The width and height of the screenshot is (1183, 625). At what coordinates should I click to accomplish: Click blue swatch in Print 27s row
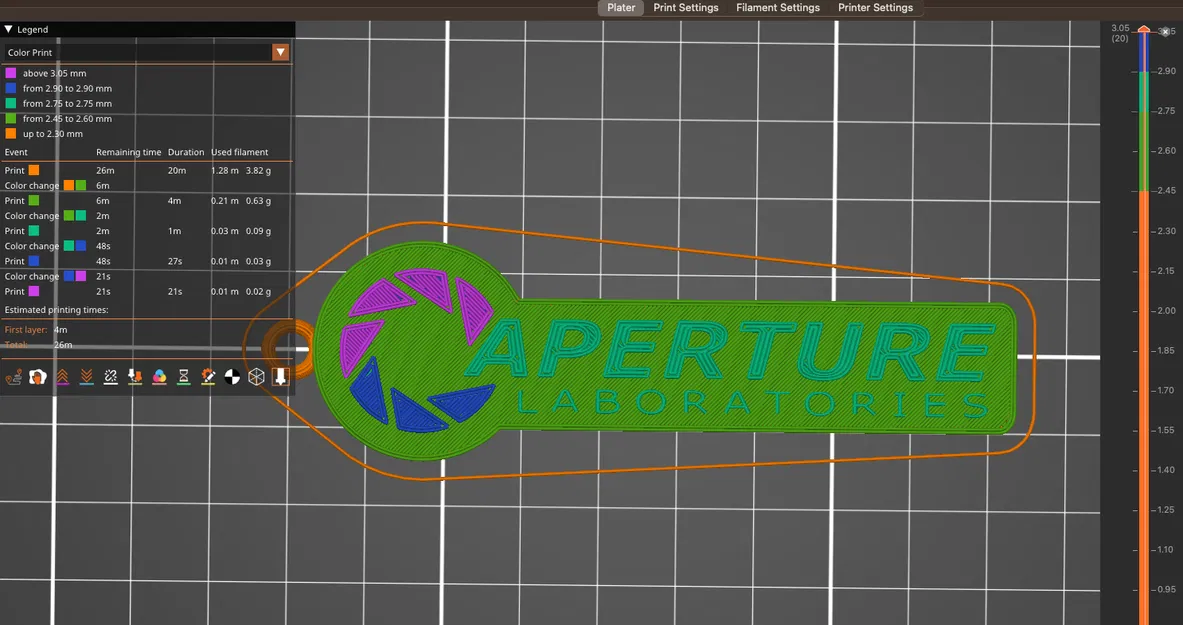[x=34, y=261]
